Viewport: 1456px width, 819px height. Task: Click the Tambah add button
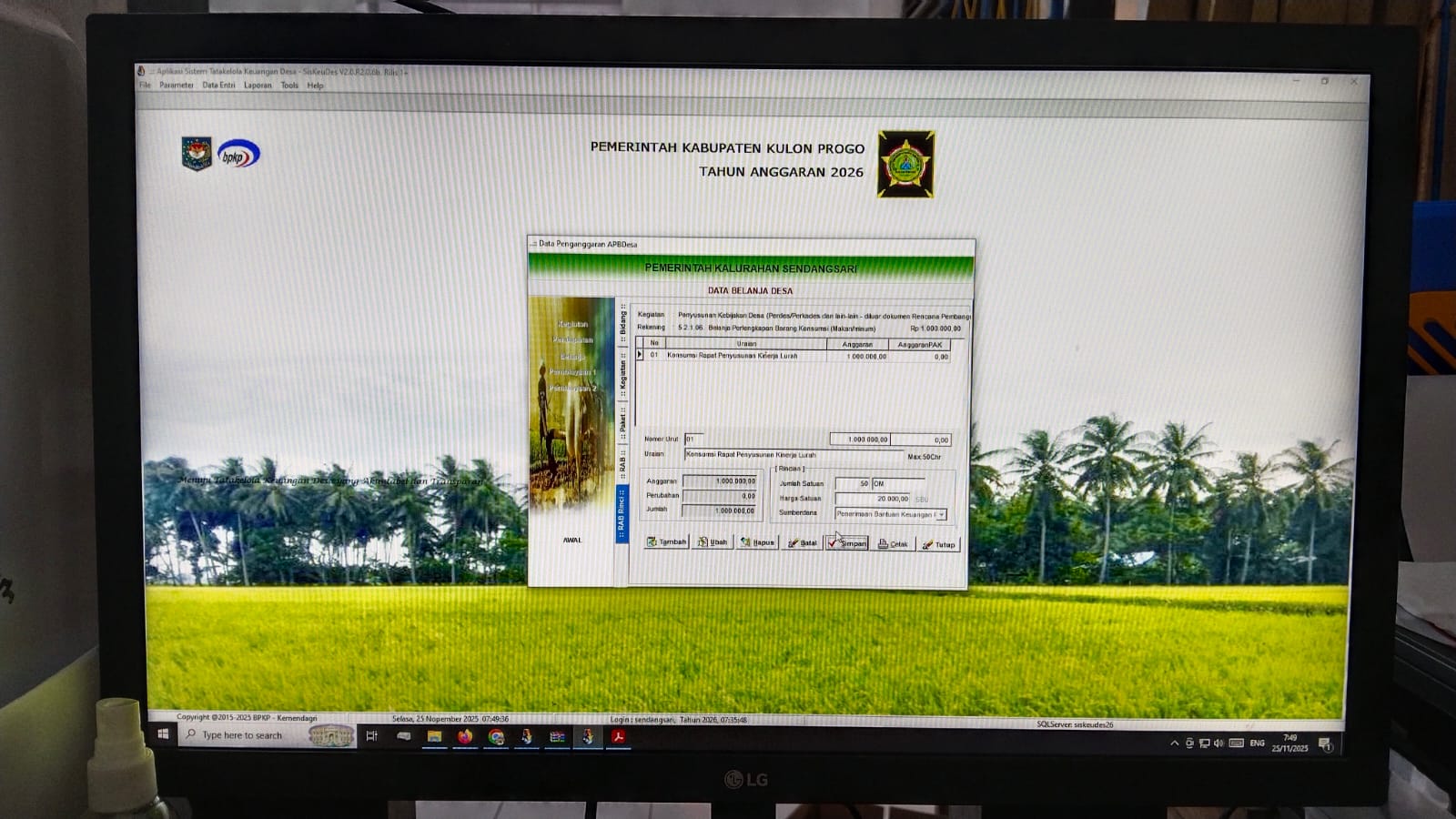click(x=666, y=542)
